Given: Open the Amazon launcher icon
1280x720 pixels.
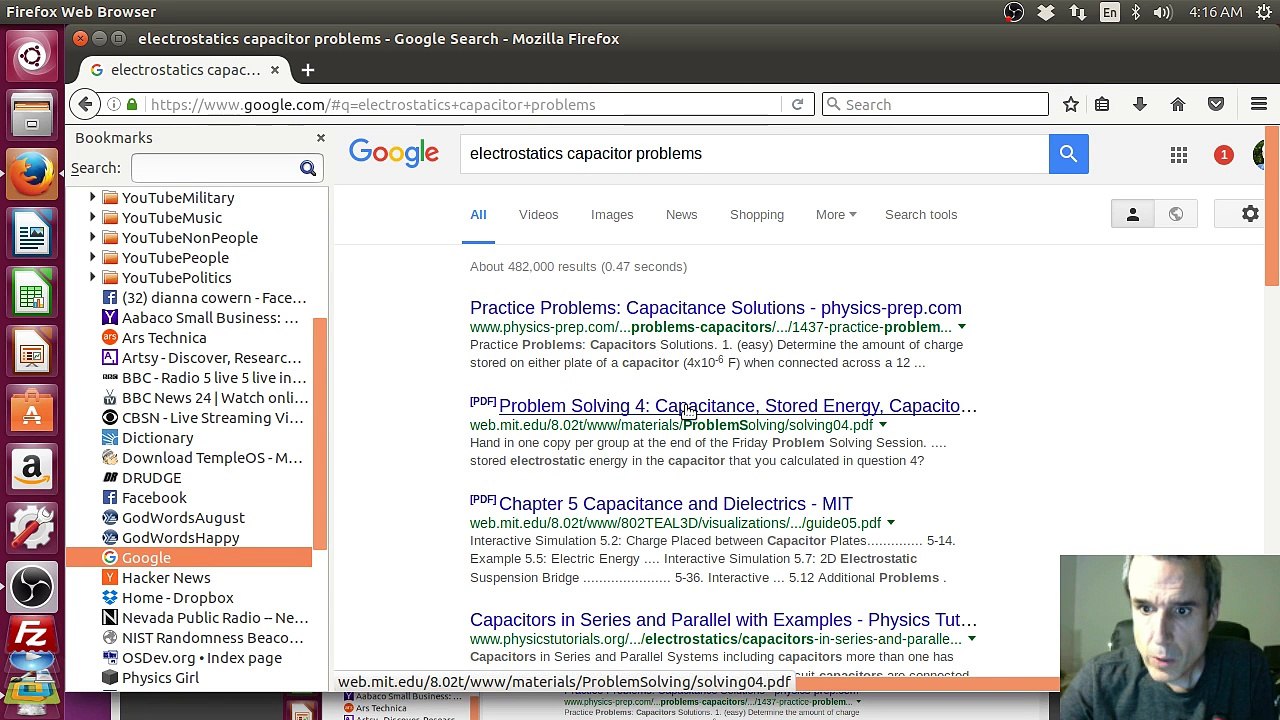Looking at the screenshot, I should pos(32,468).
